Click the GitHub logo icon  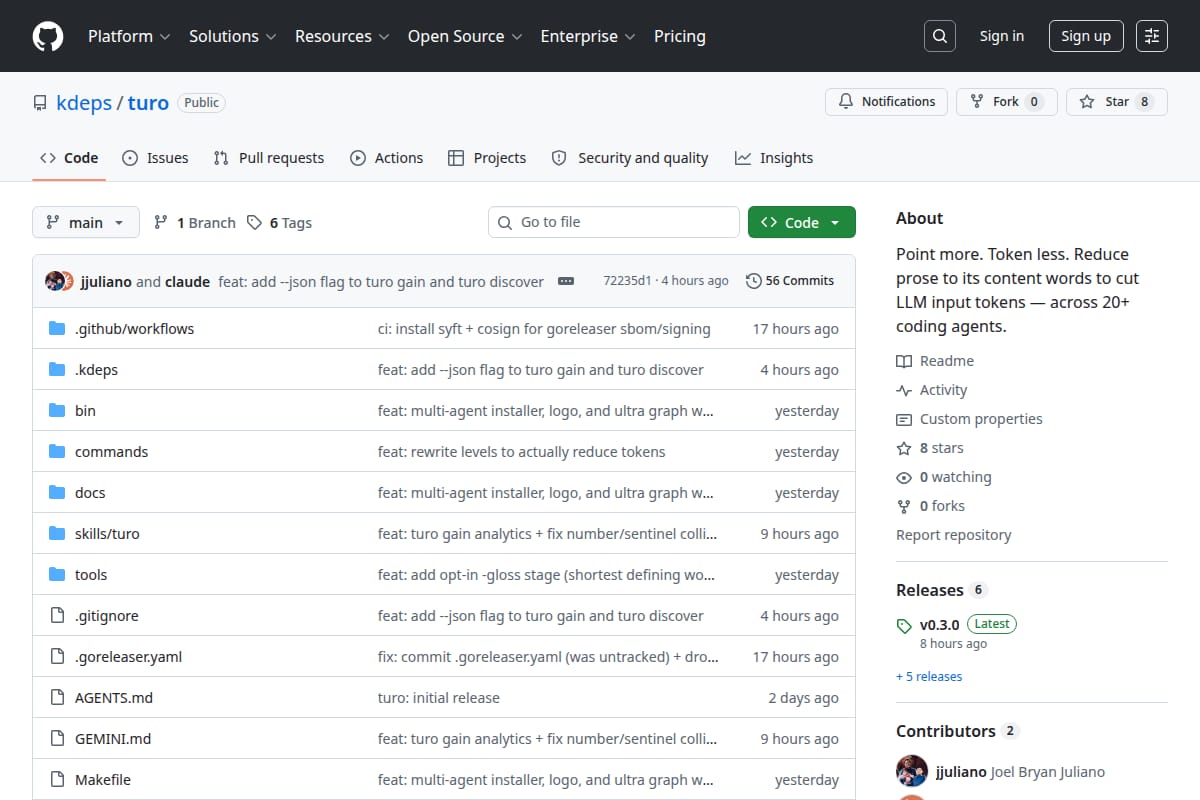(48, 36)
